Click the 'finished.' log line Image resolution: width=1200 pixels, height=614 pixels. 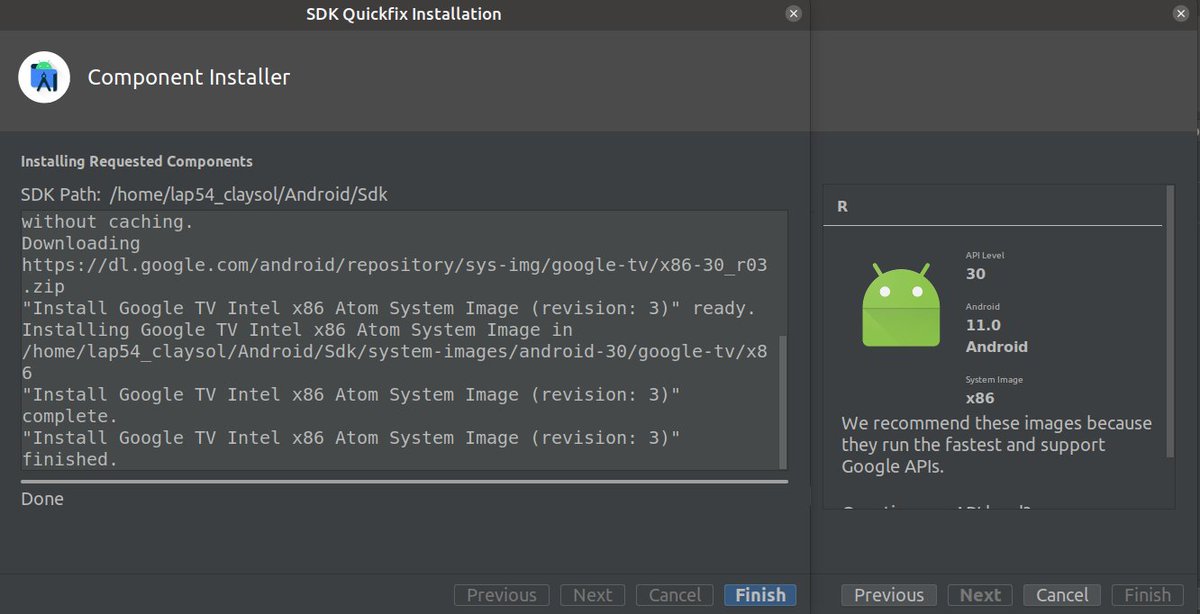[x=70, y=459]
